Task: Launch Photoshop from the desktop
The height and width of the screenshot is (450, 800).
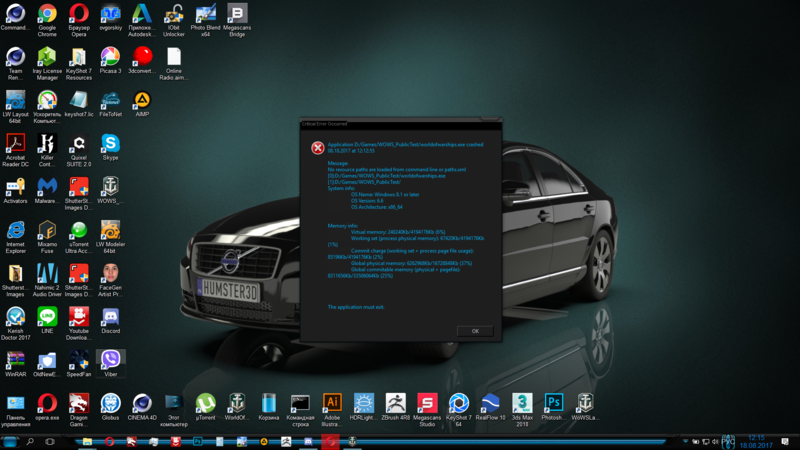Action: [553, 403]
